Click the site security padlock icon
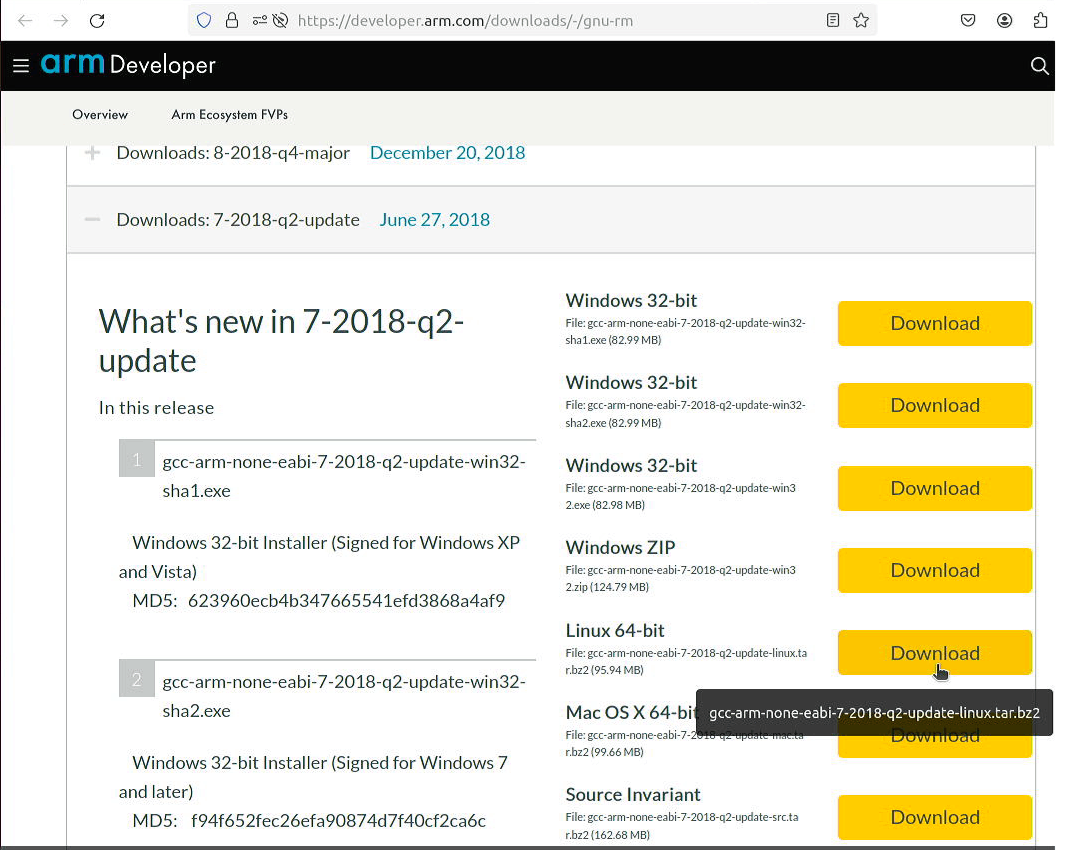 point(232,20)
